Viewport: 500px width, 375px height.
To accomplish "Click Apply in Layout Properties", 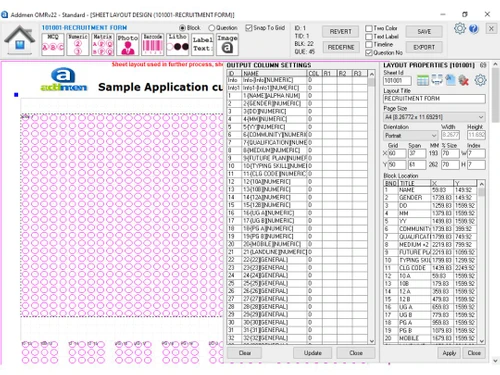I will click(449, 353).
